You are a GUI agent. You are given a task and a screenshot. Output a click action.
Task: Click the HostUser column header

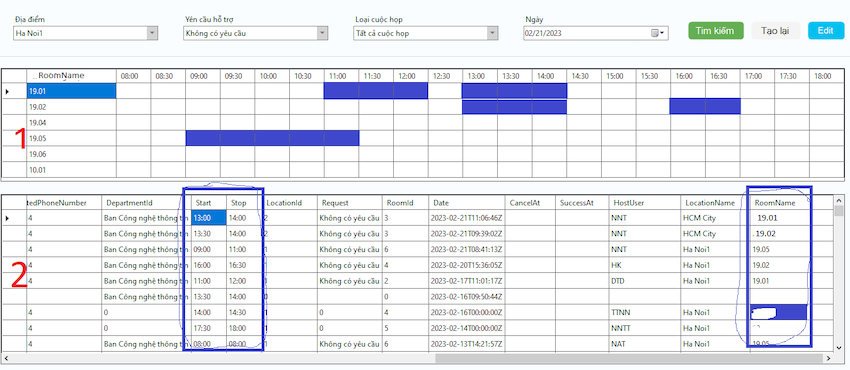645,203
